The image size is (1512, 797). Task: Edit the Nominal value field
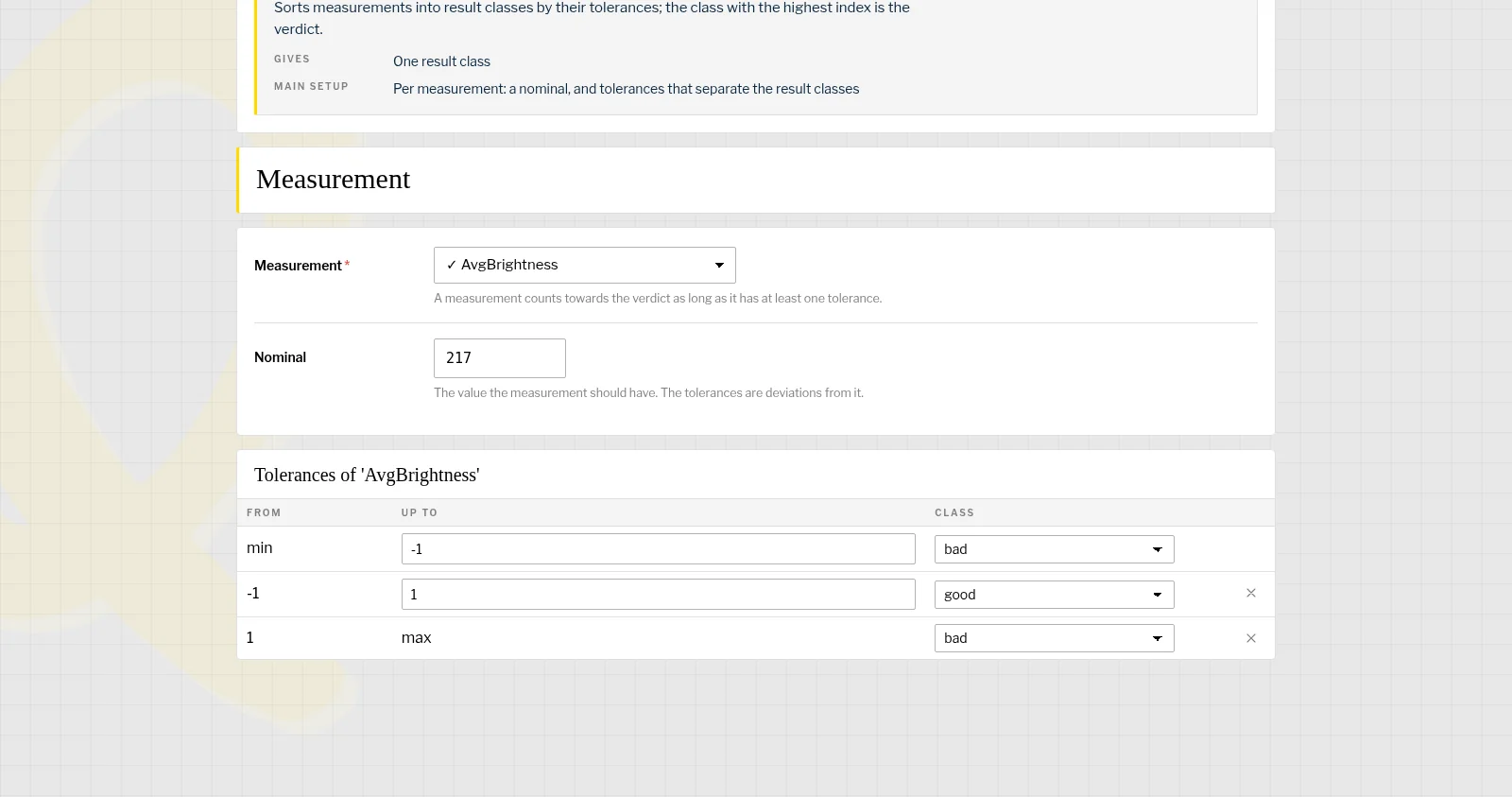click(499, 358)
